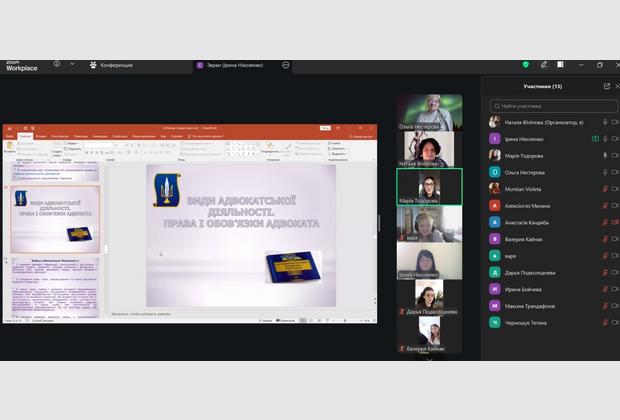Click the green encryption shield icon
The image size is (620, 420).
pyautogui.click(x=525, y=65)
